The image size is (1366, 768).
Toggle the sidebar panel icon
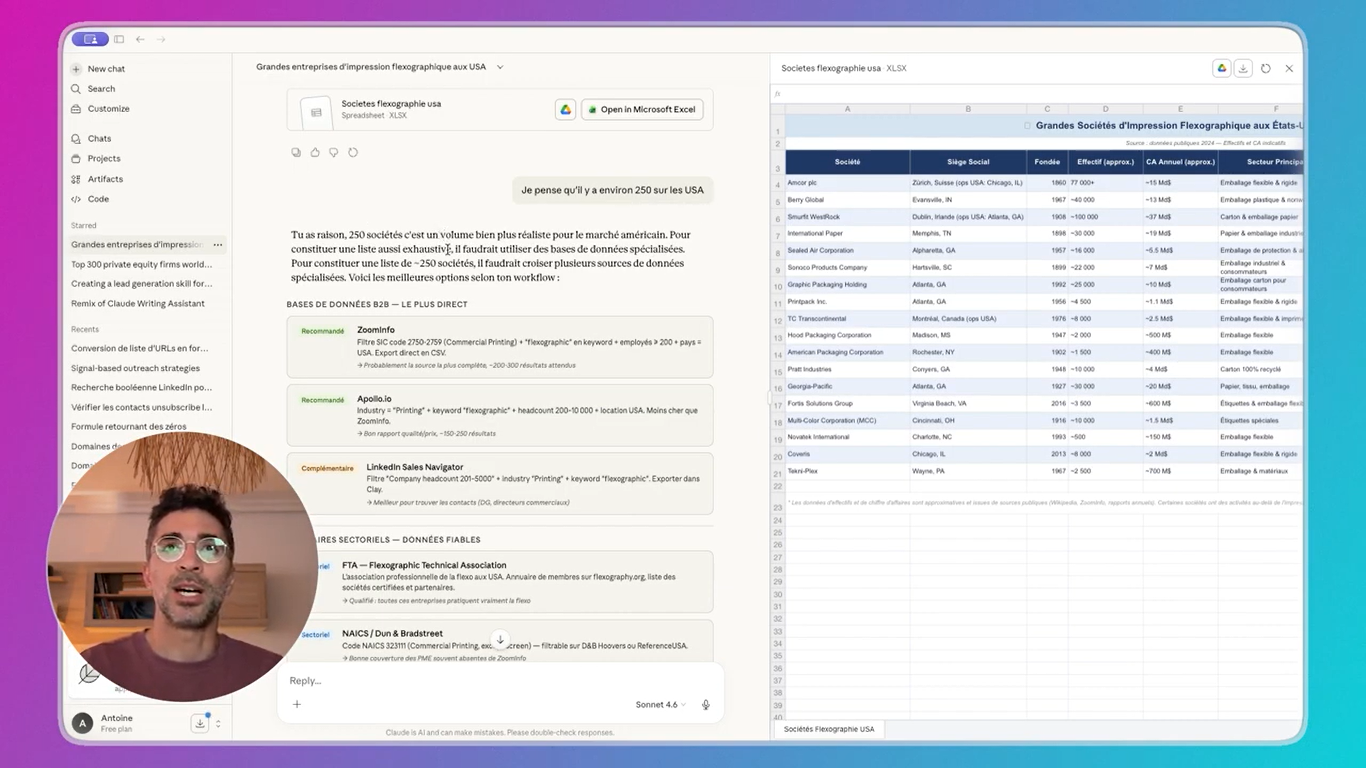coord(118,39)
